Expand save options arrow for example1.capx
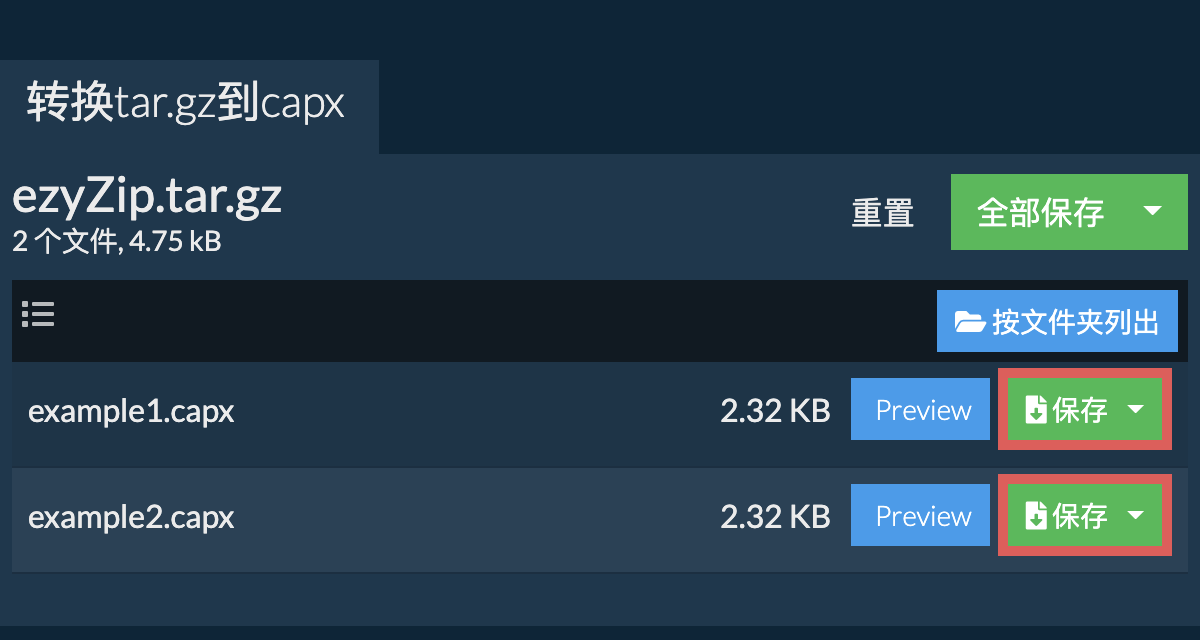The image size is (1200, 640). (x=1136, y=410)
